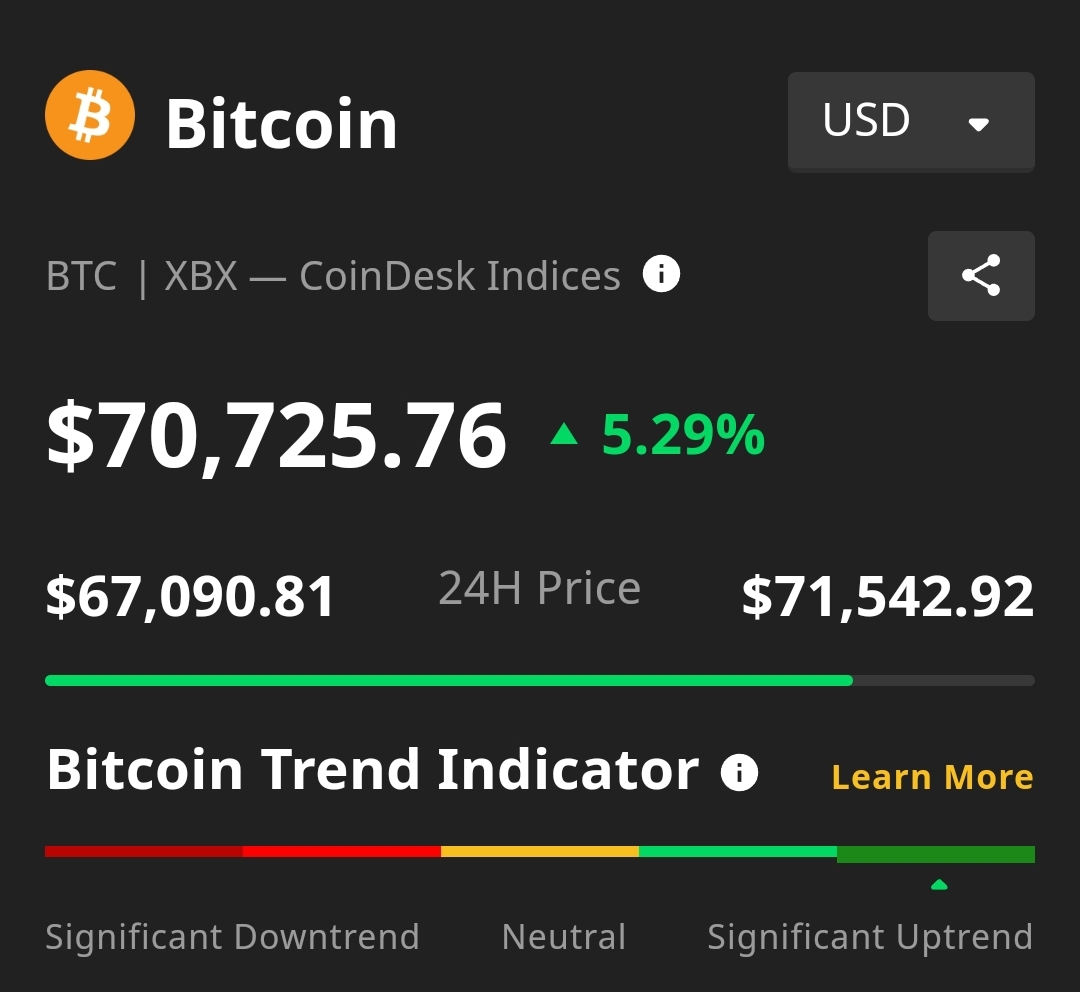Click the 5.29% price change value
Viewport: 1080px width, 992px height.
point(683,435)
